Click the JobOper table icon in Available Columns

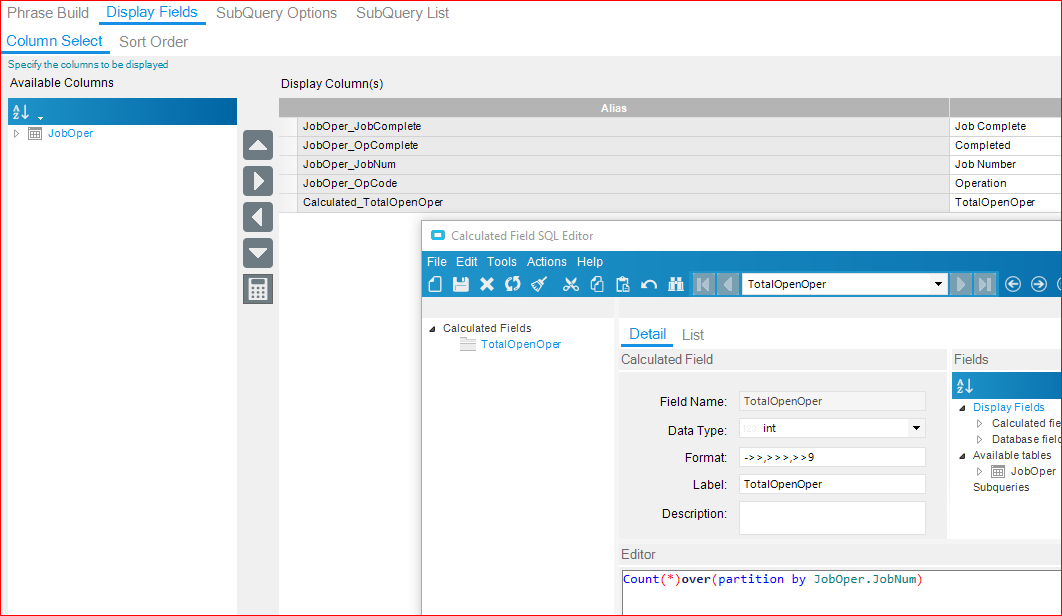tap(35, 134)
